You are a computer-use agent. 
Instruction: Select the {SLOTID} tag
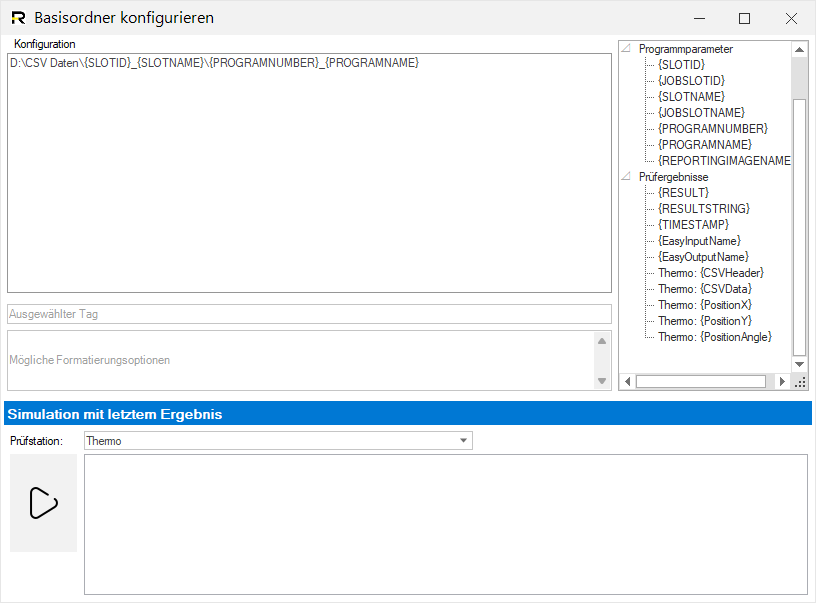coord(683,65)
